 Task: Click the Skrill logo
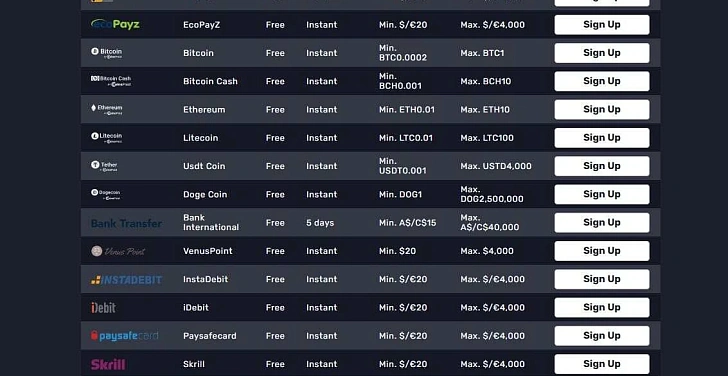pos(108,364)
